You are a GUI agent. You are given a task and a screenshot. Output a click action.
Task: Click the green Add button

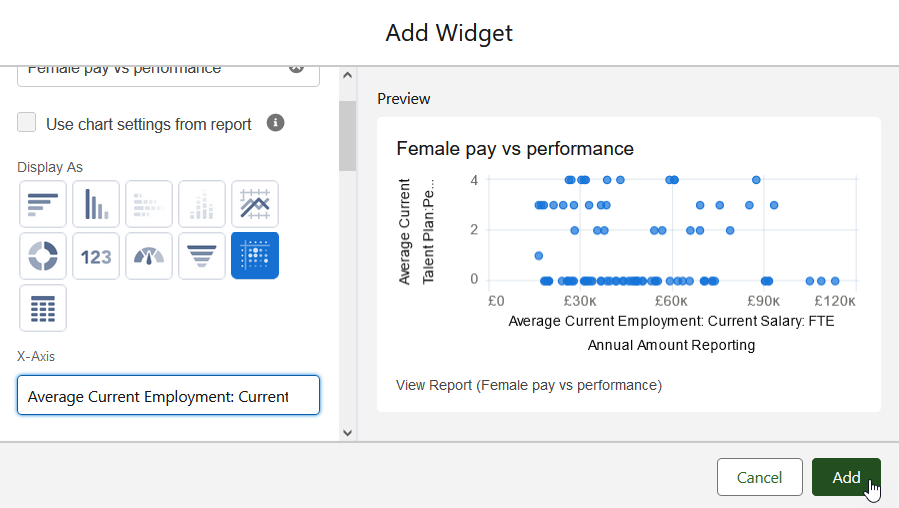point(846,477)
